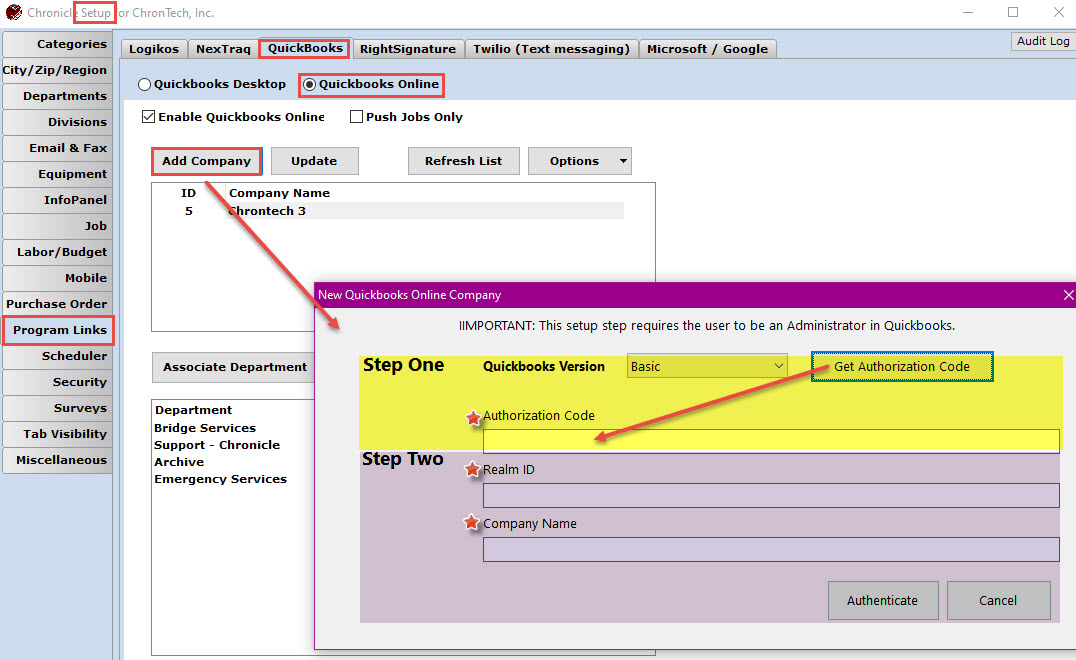
Task: Click into Realm ID field
Action: click(x=771, y=495)
